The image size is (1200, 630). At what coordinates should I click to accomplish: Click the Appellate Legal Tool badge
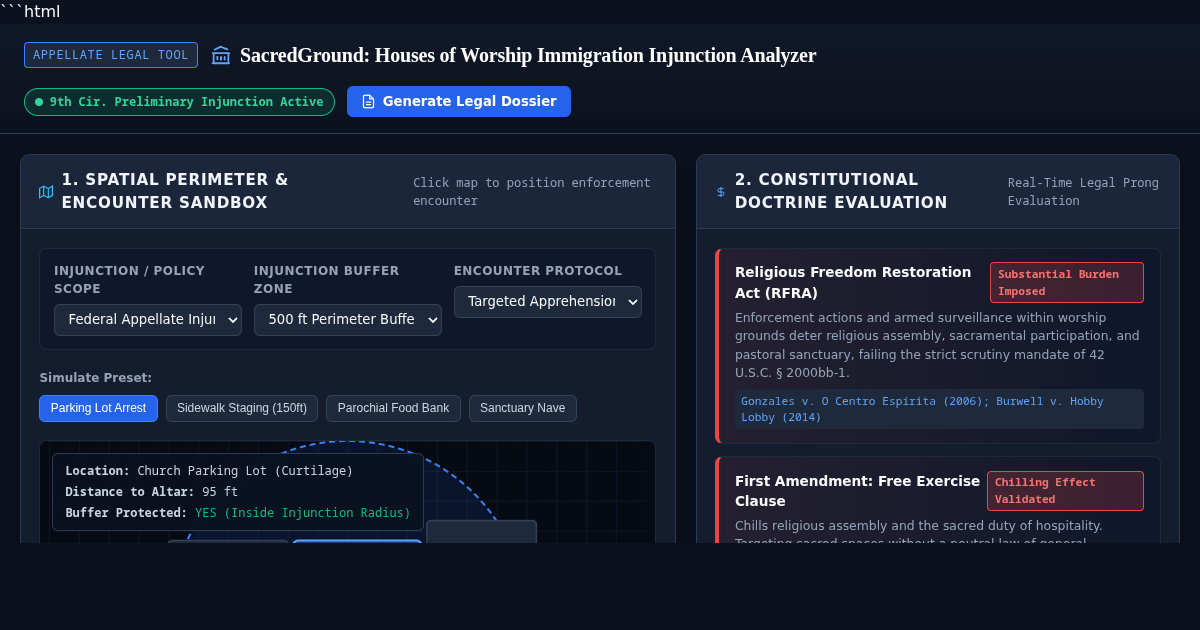[111, 55]
